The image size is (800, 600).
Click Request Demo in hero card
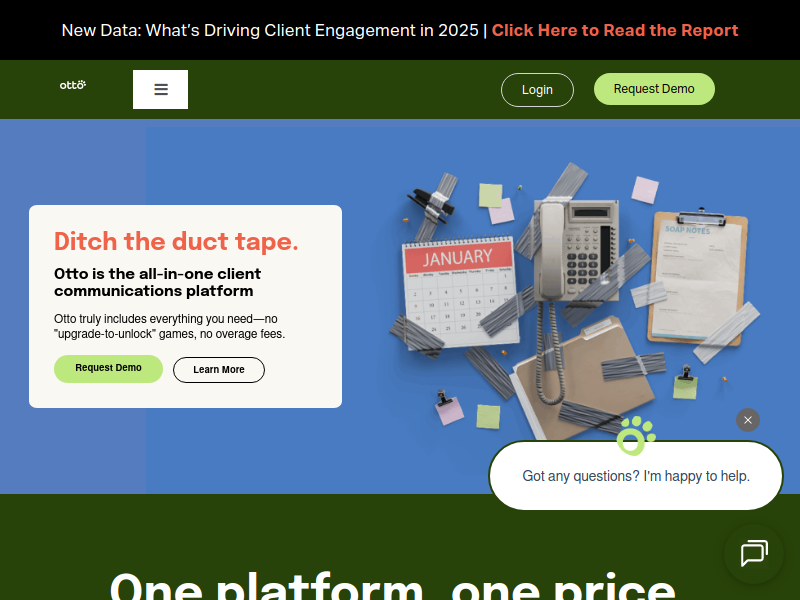[108, 368]
